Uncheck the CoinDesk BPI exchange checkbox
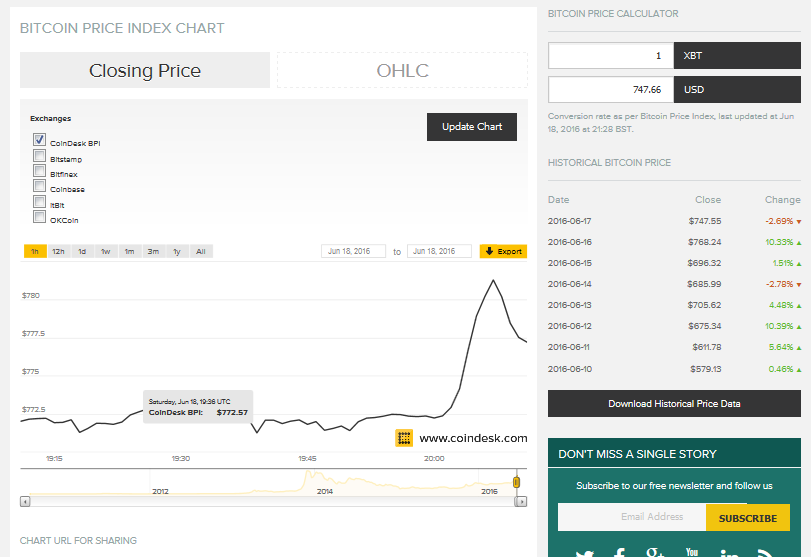Viewport: 811px width, 557px height. 39,139
